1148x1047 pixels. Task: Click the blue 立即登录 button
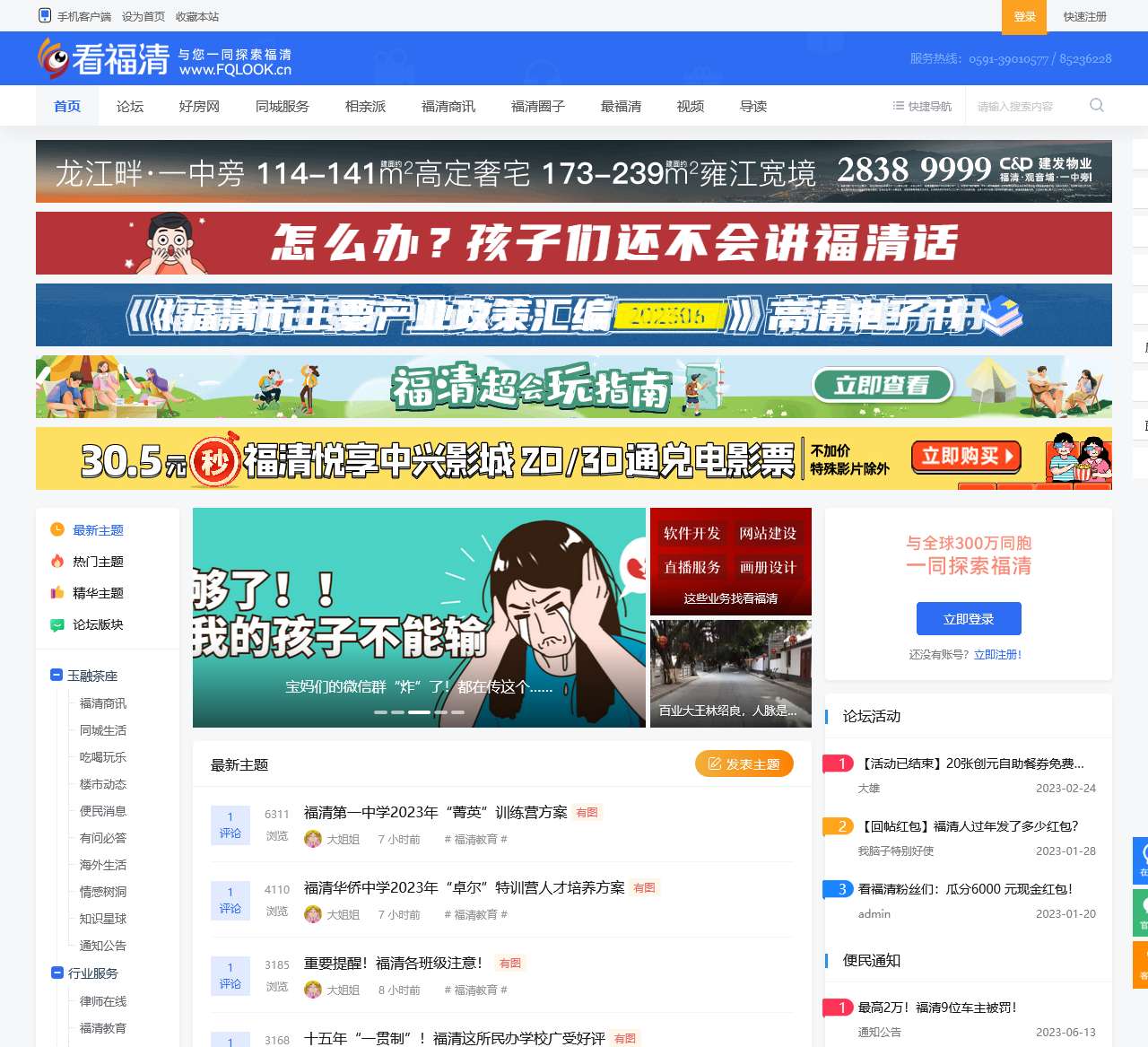(x=969, y=619)
